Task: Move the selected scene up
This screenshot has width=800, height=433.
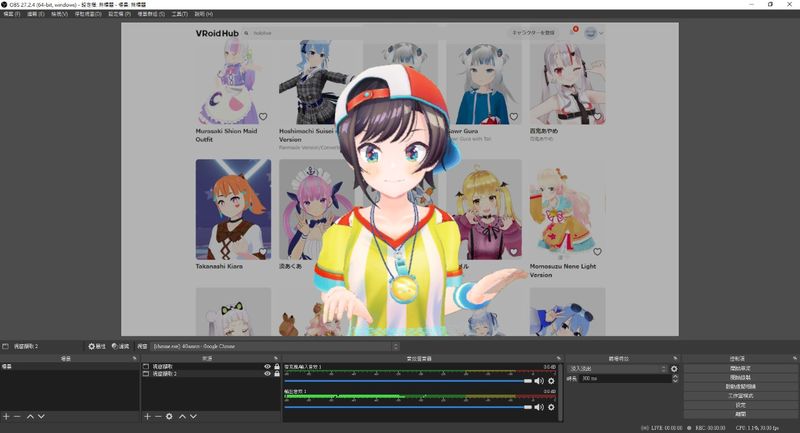Action: pyautogui.click(x=30, y=417)
